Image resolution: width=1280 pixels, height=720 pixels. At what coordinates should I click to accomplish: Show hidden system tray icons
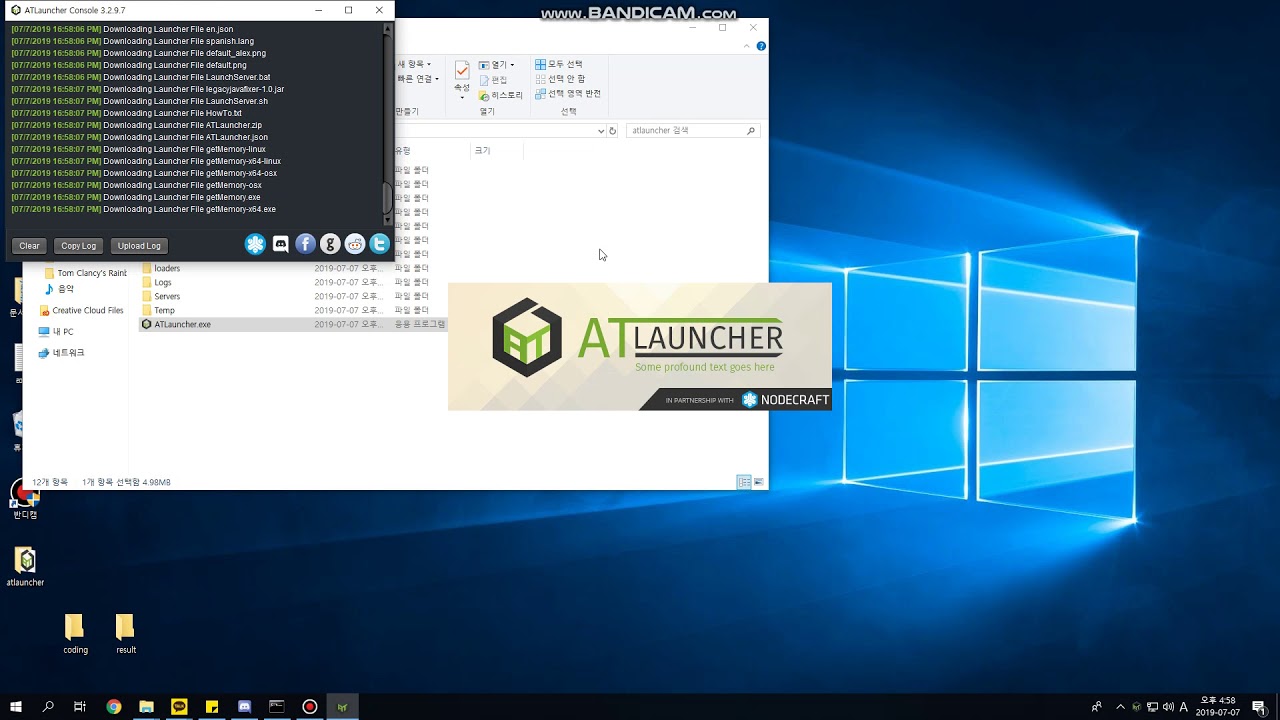click(x=1120, y=707)
